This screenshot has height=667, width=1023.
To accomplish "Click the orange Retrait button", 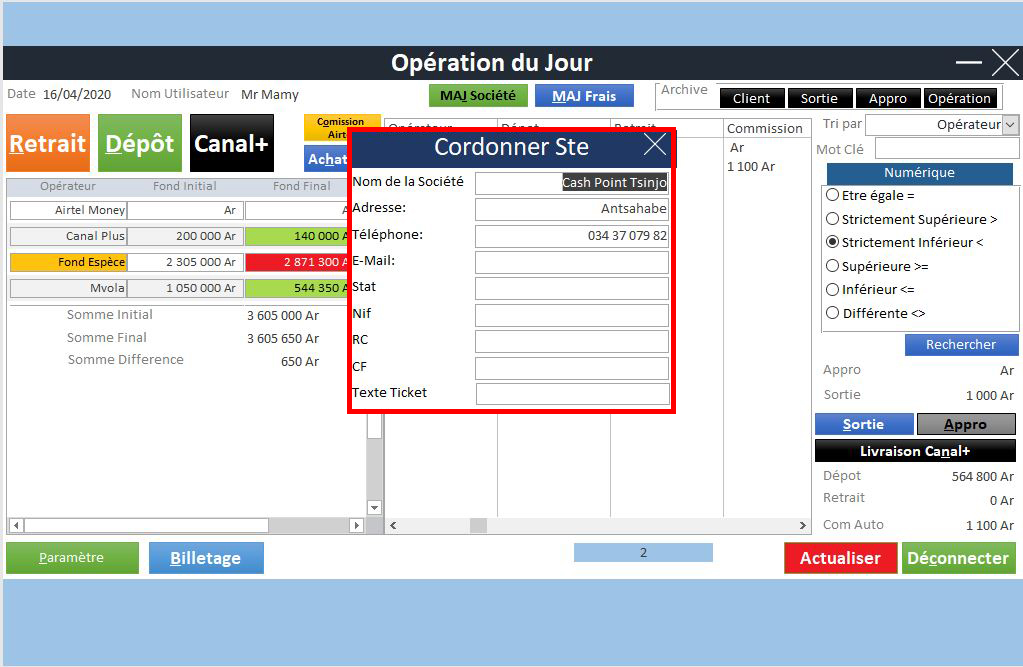I will pos(48,143).
